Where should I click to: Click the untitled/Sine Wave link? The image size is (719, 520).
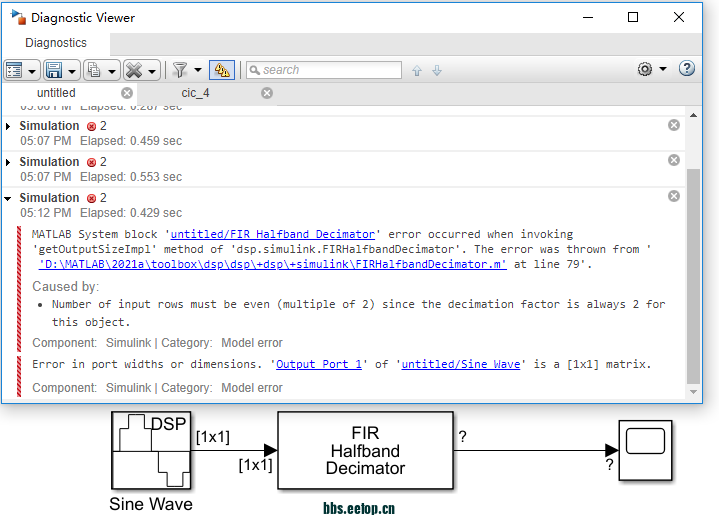coord(461,364)
